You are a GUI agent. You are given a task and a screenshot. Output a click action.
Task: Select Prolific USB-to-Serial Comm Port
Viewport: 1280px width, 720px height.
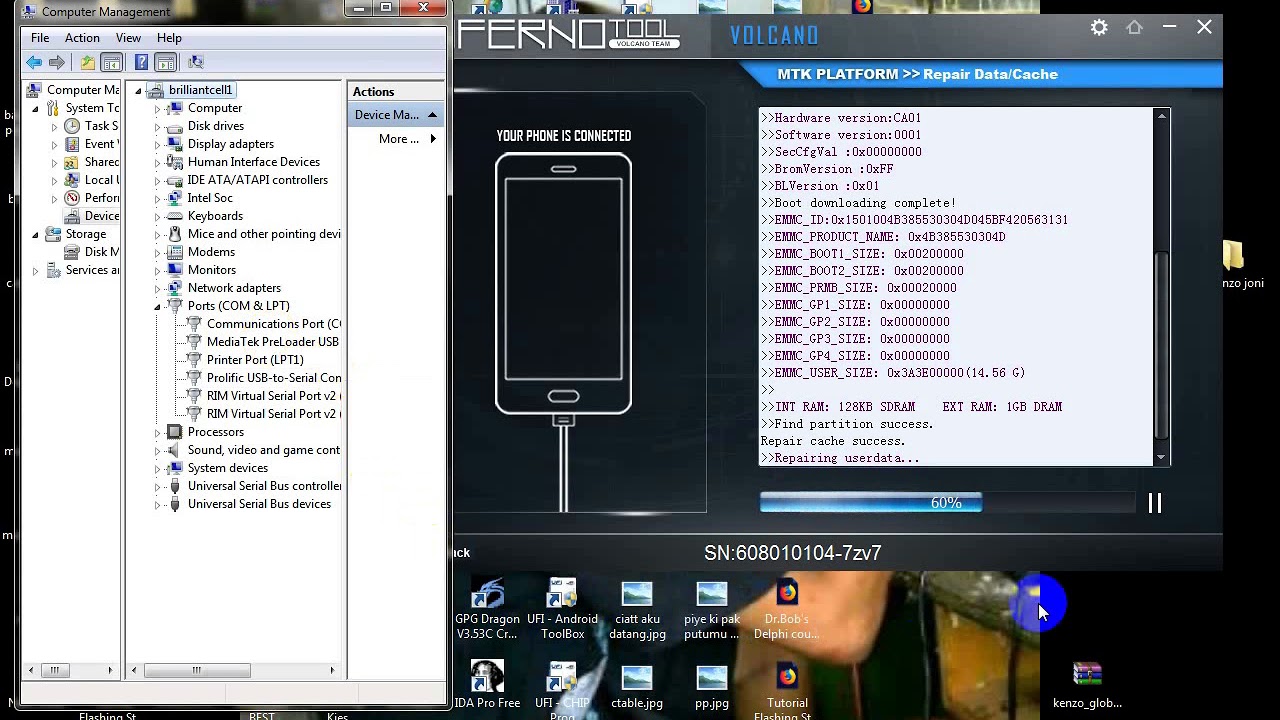262,378
